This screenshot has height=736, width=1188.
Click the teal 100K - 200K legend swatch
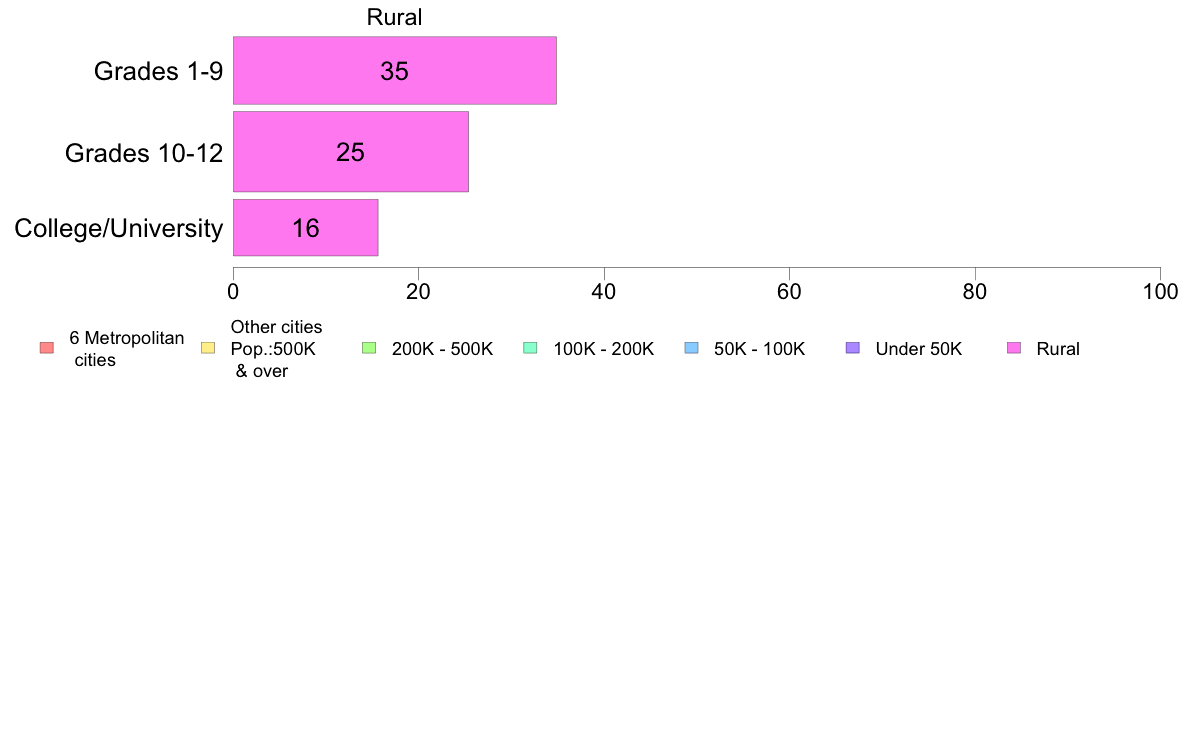[x=530, y=348]
